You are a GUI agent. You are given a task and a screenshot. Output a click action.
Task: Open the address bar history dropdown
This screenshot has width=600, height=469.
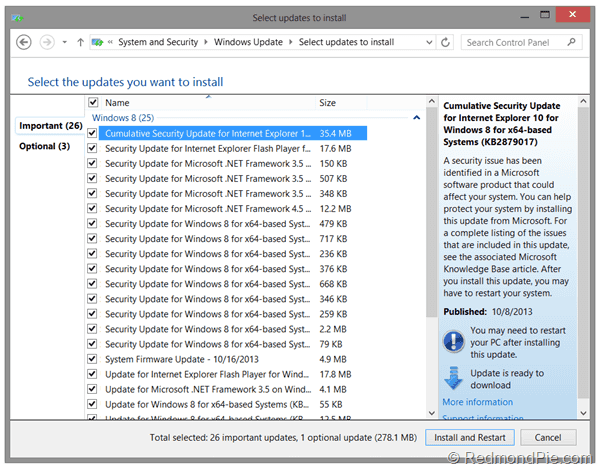tap(429, 42)
